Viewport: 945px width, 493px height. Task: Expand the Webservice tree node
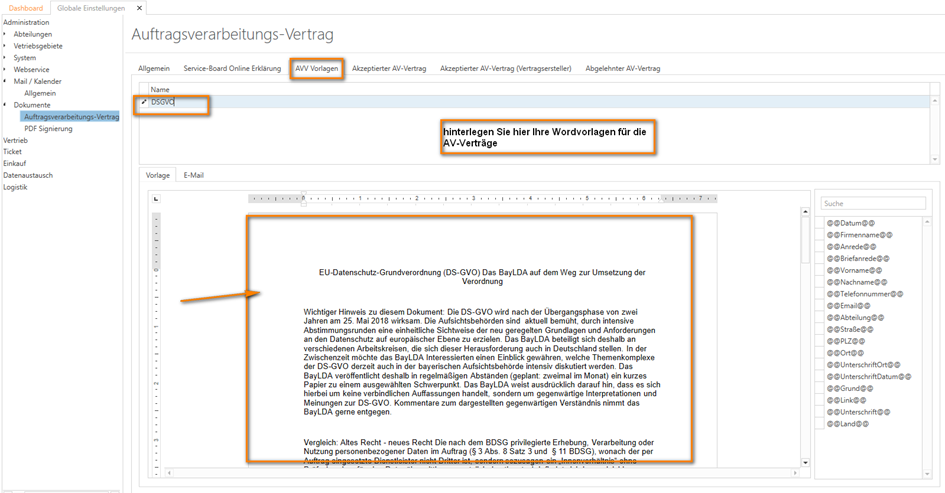coord(5,69)
